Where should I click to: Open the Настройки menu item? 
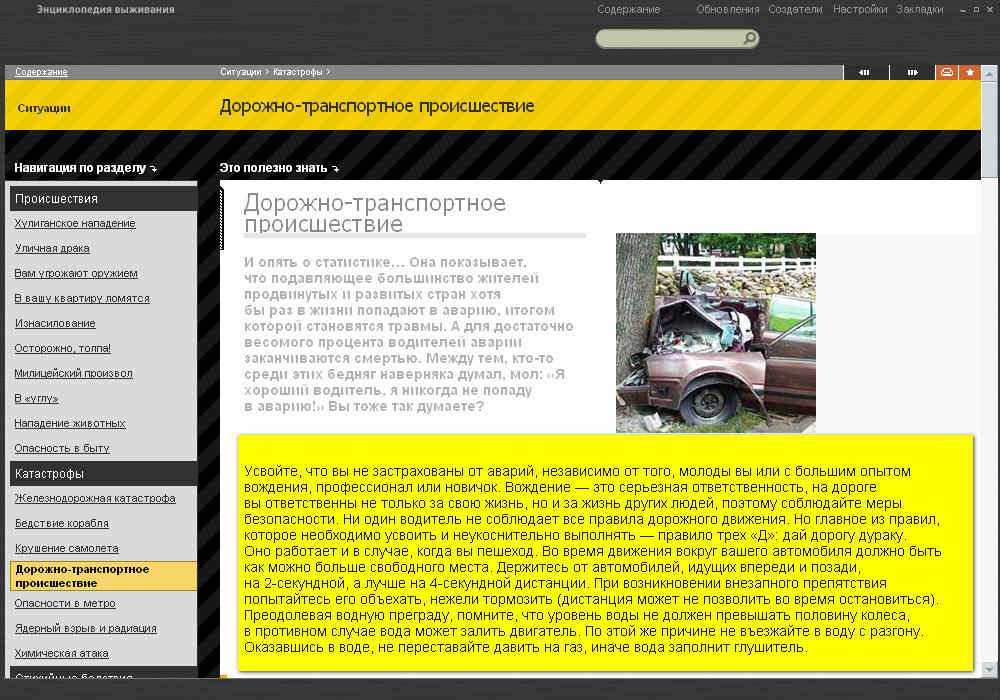coord(859,9)
